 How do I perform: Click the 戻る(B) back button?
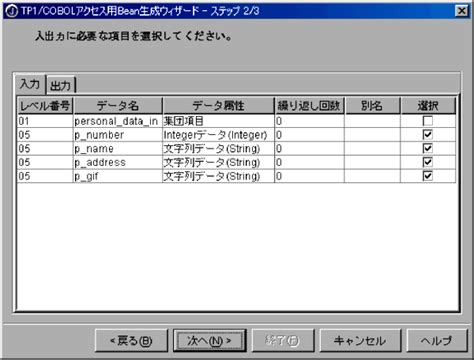(x=131, y=341)
